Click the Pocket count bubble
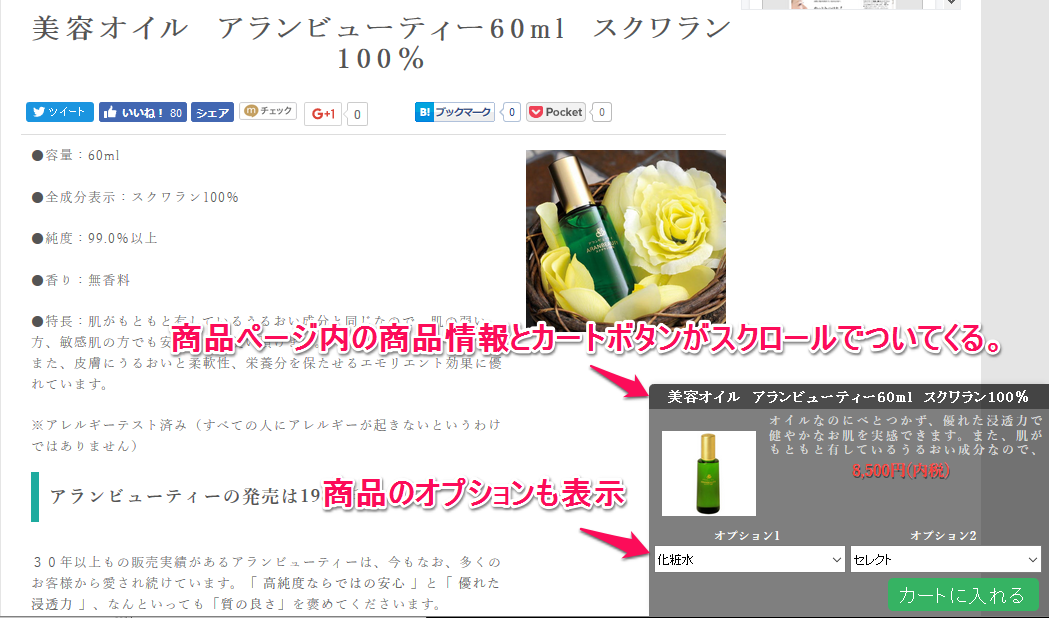 (x=601, y=112)
